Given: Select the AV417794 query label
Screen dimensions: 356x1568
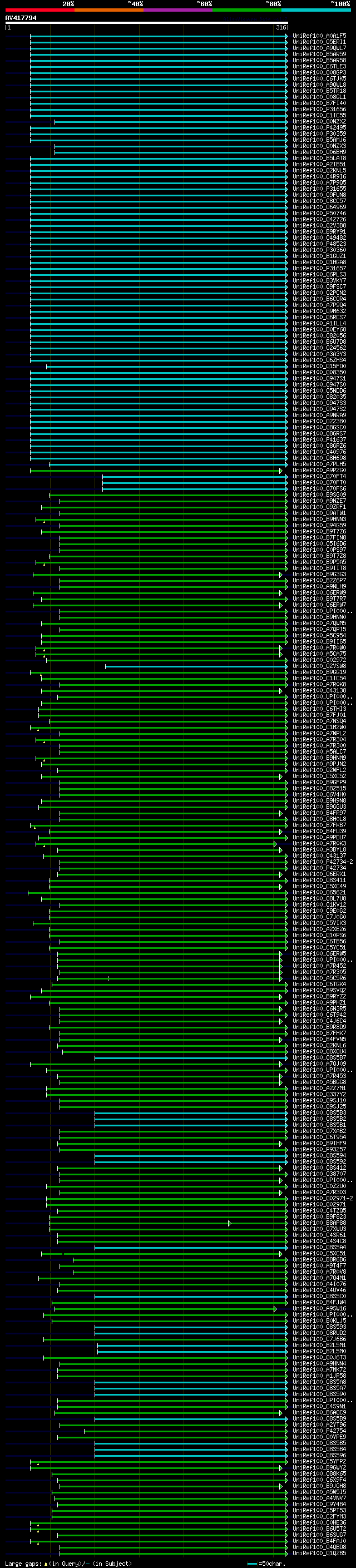Looking at the screenshot, I should 21,18.
